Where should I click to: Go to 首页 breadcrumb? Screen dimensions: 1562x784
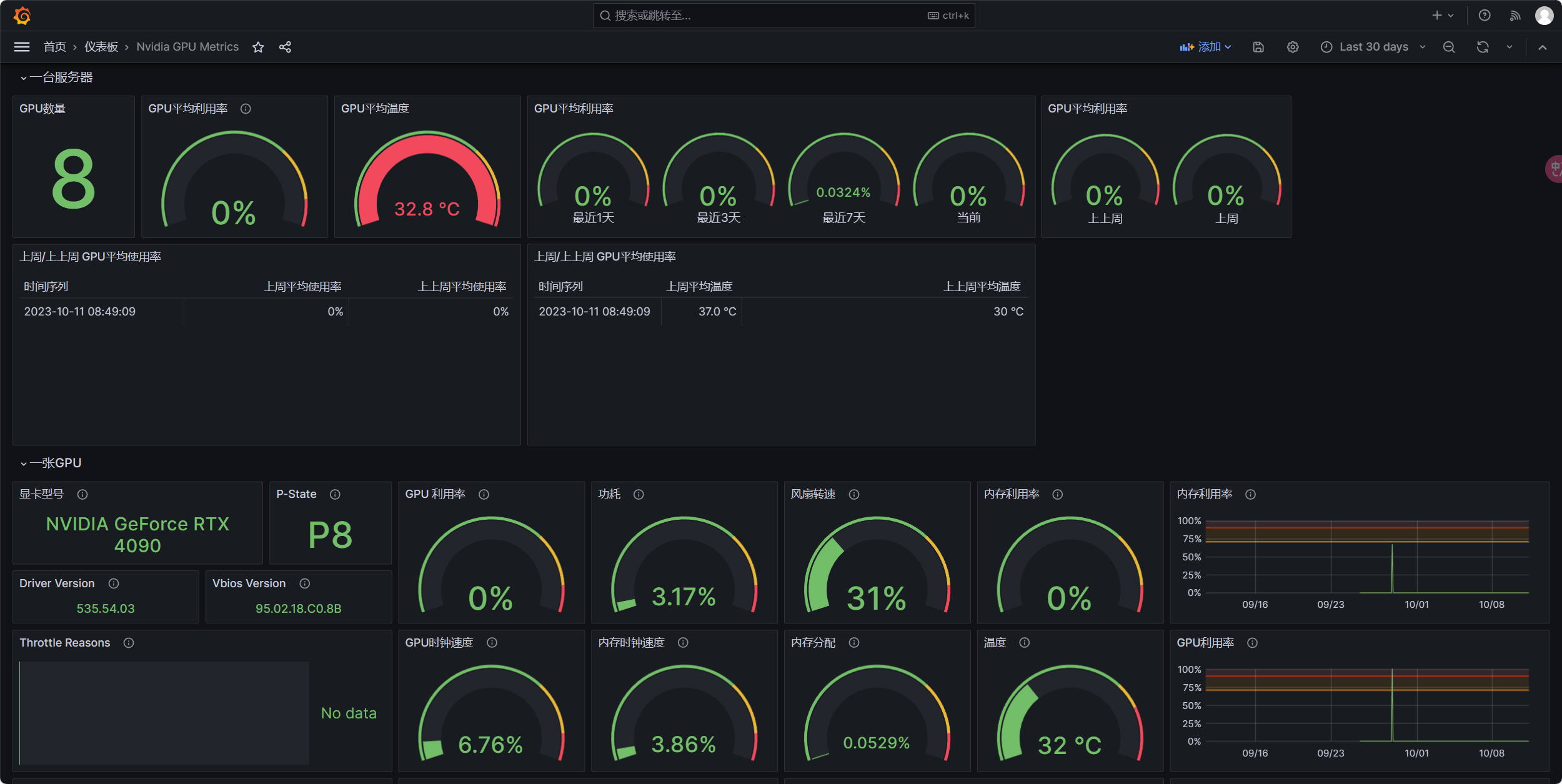point(55,47)
